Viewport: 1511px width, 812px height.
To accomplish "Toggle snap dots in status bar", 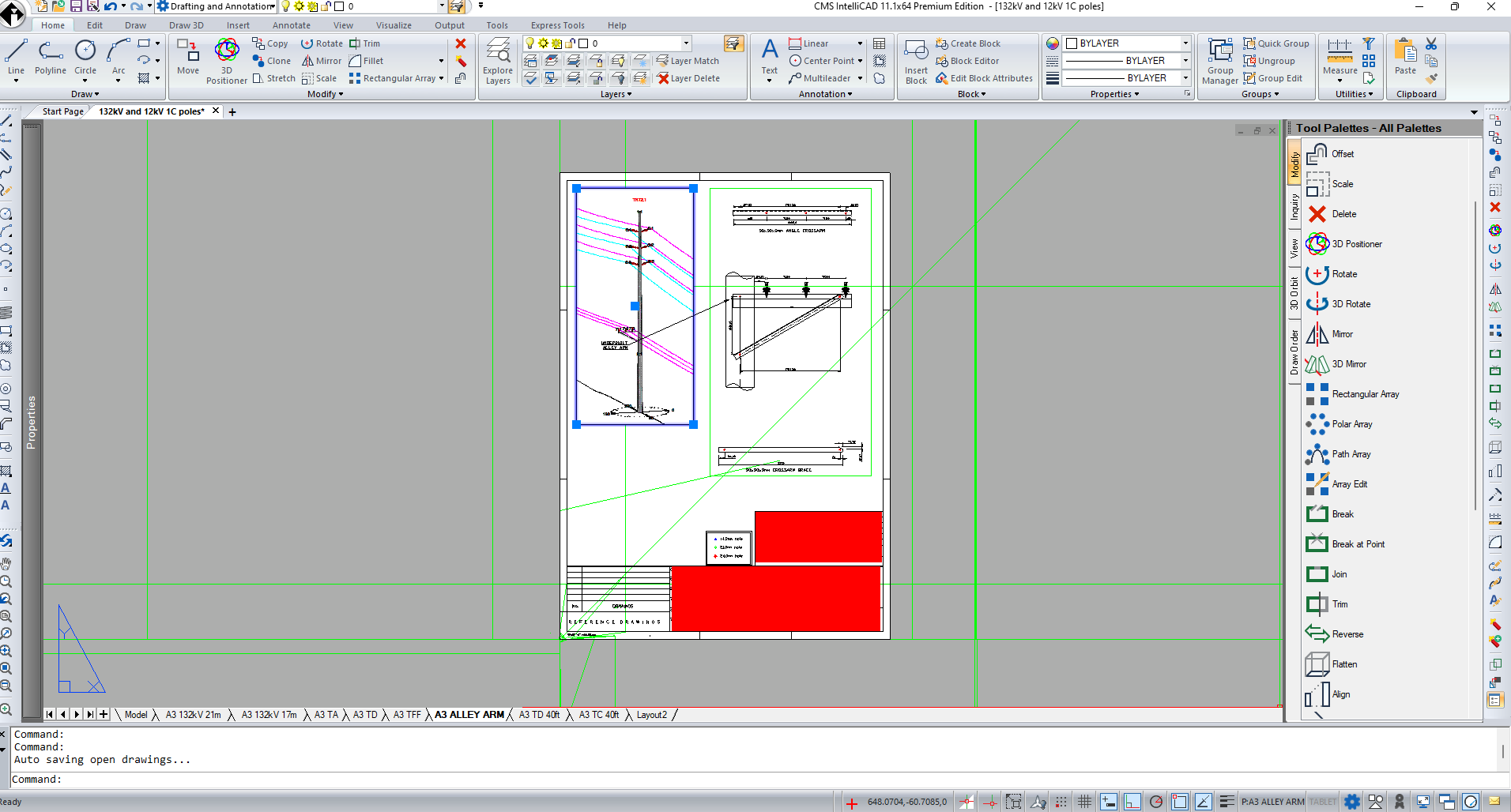I will pos(1061,802).
